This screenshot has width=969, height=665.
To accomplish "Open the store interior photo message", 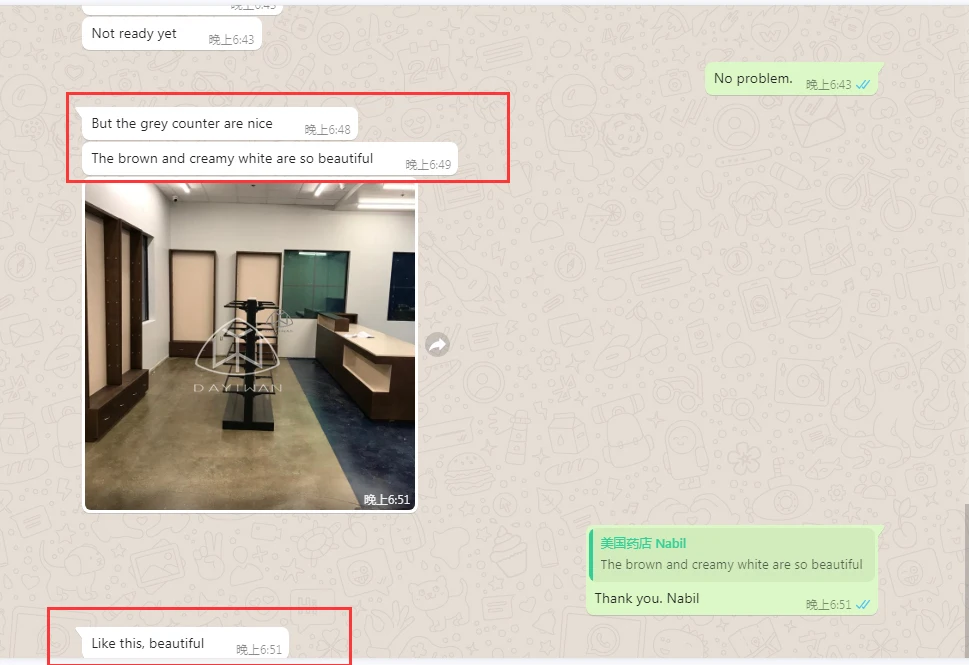I will point(250,347).
